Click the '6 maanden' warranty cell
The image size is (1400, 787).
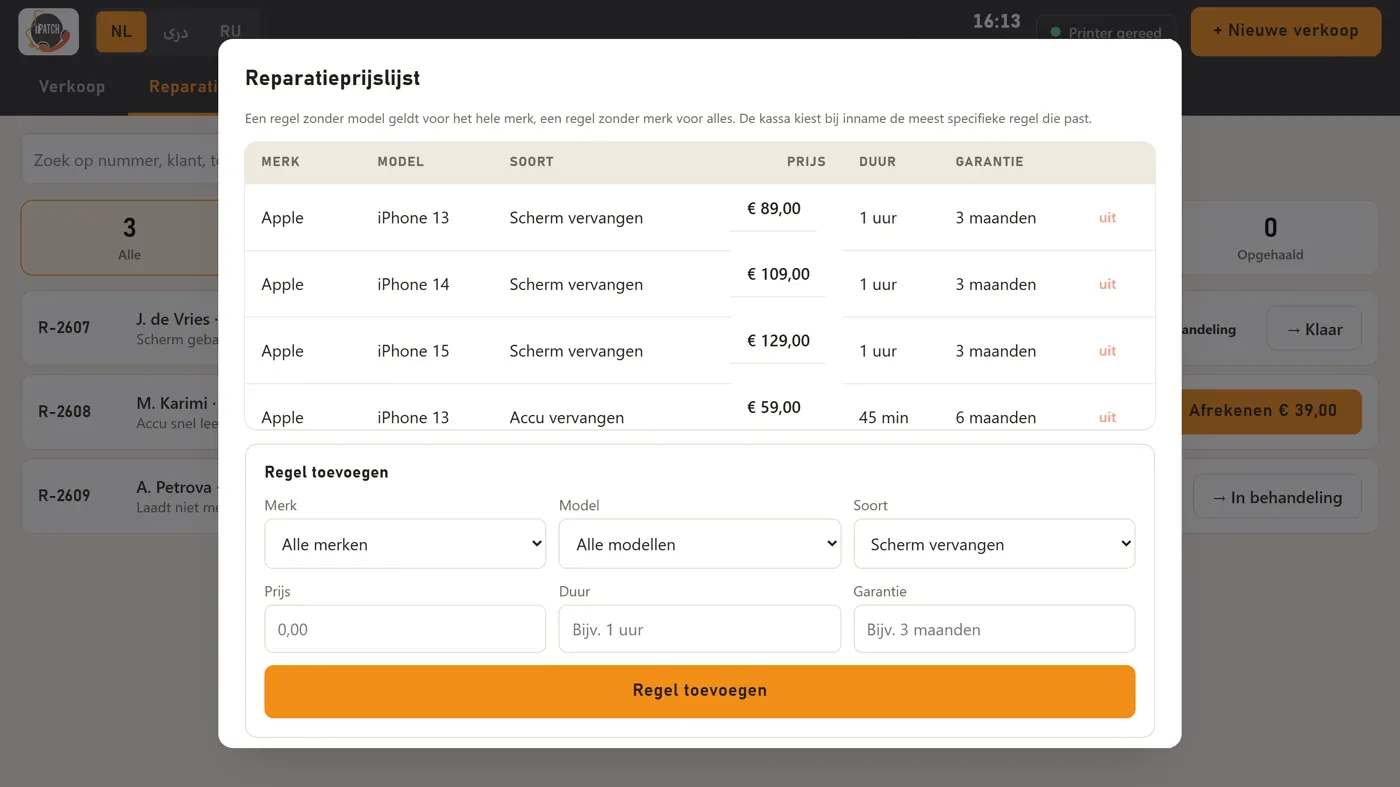coord(996,417)
